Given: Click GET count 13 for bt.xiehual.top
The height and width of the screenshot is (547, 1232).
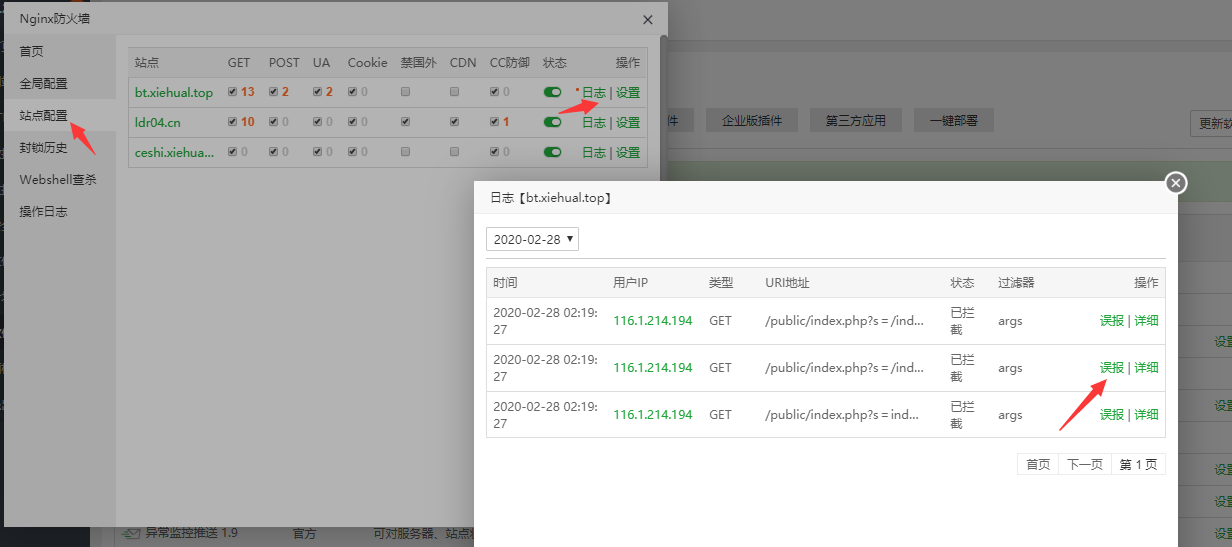Looking at the screenshot, I should click(248, 92).
